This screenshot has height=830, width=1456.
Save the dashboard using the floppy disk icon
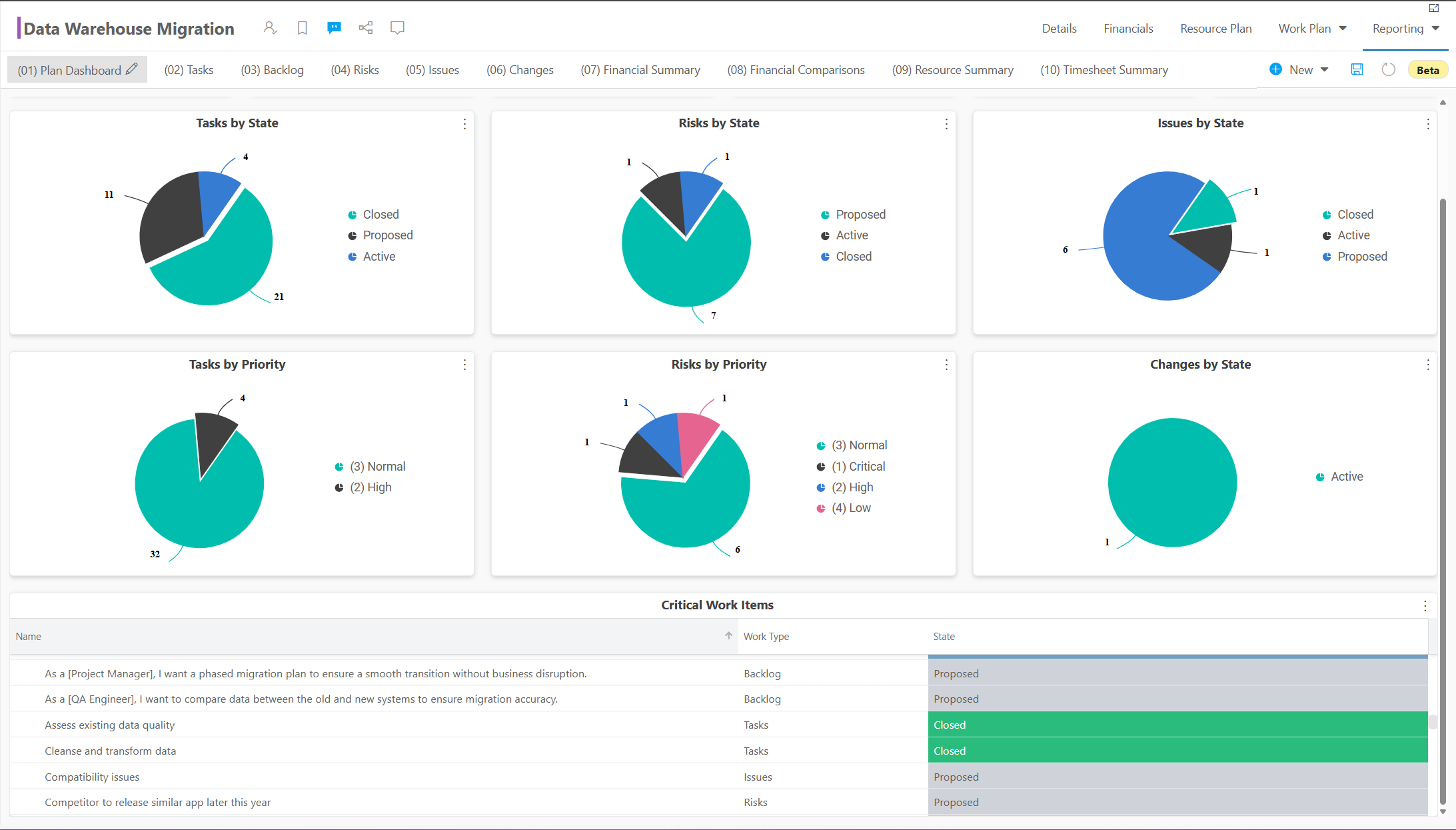(x=1356, y=69)
